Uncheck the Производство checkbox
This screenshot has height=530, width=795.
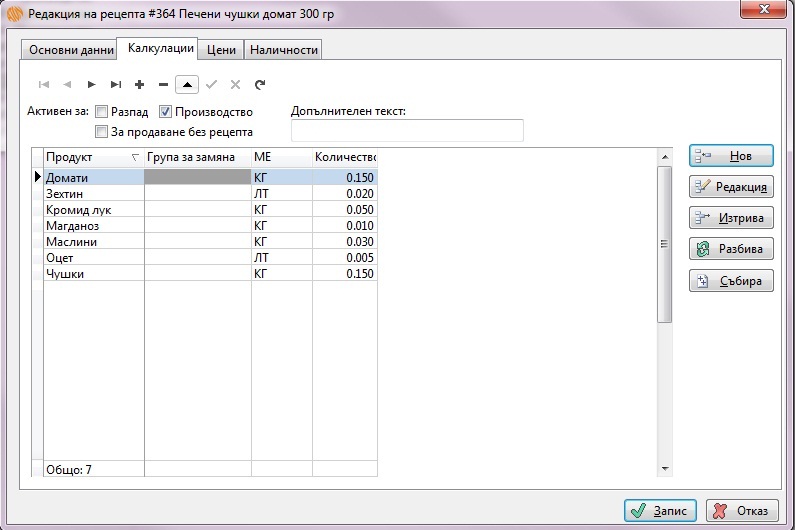[166, 112]
